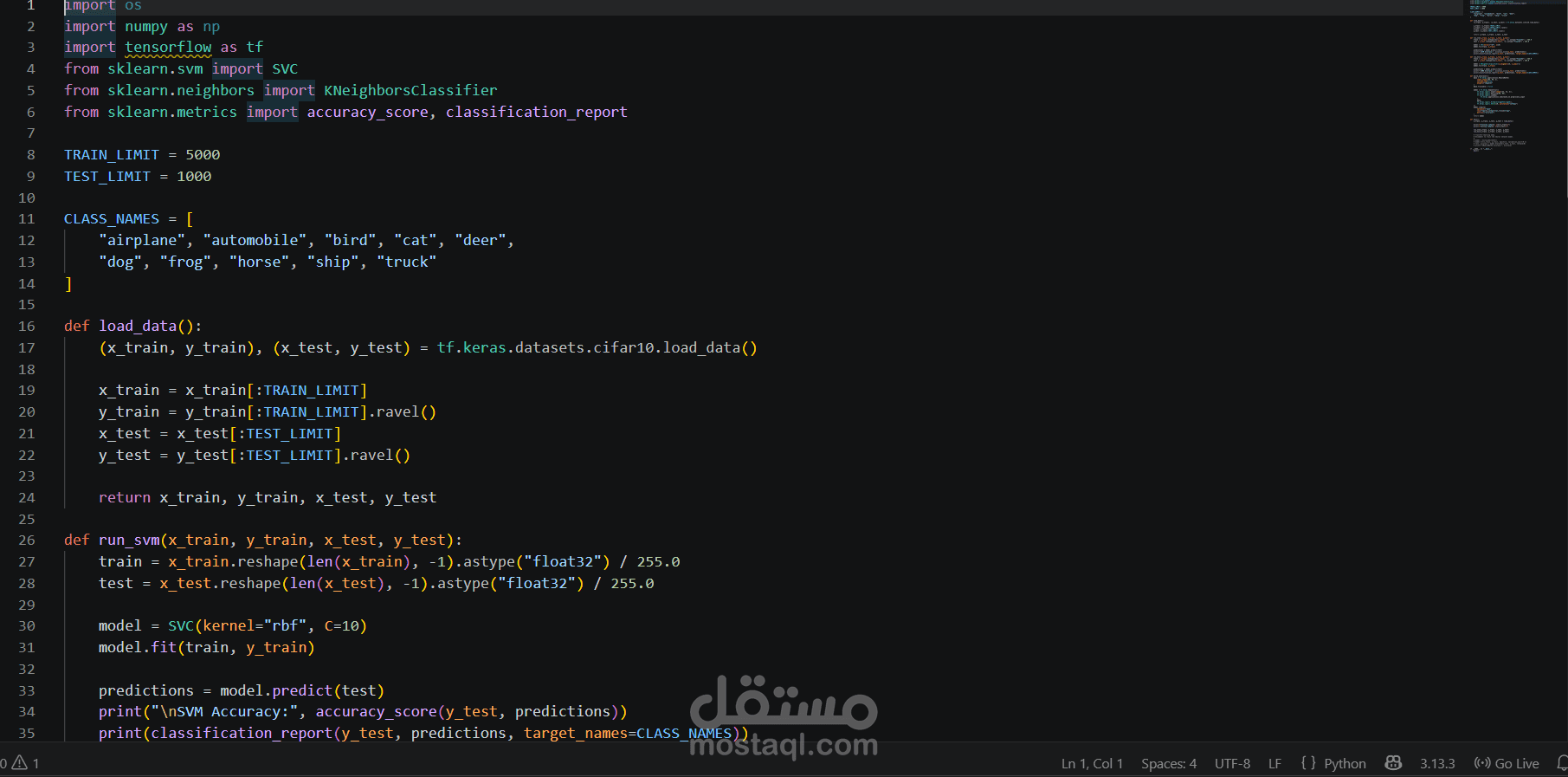This screenshot has height=777, width=1568.
Task: Click cifar10 in the dataset loading line
Action: [x=623, y=348]
